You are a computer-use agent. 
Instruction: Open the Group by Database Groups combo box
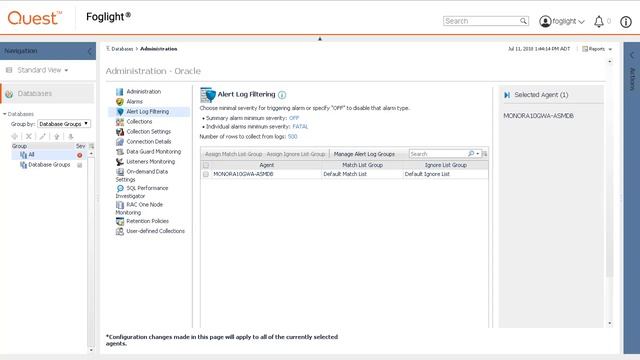(64, 124)
